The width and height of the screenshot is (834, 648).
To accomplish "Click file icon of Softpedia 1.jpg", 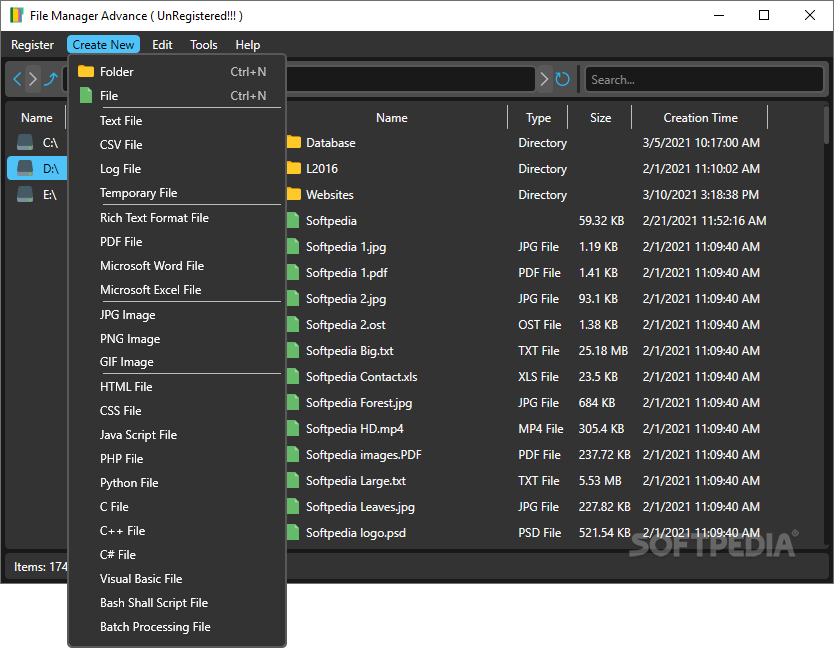I will tap(293, 246).
